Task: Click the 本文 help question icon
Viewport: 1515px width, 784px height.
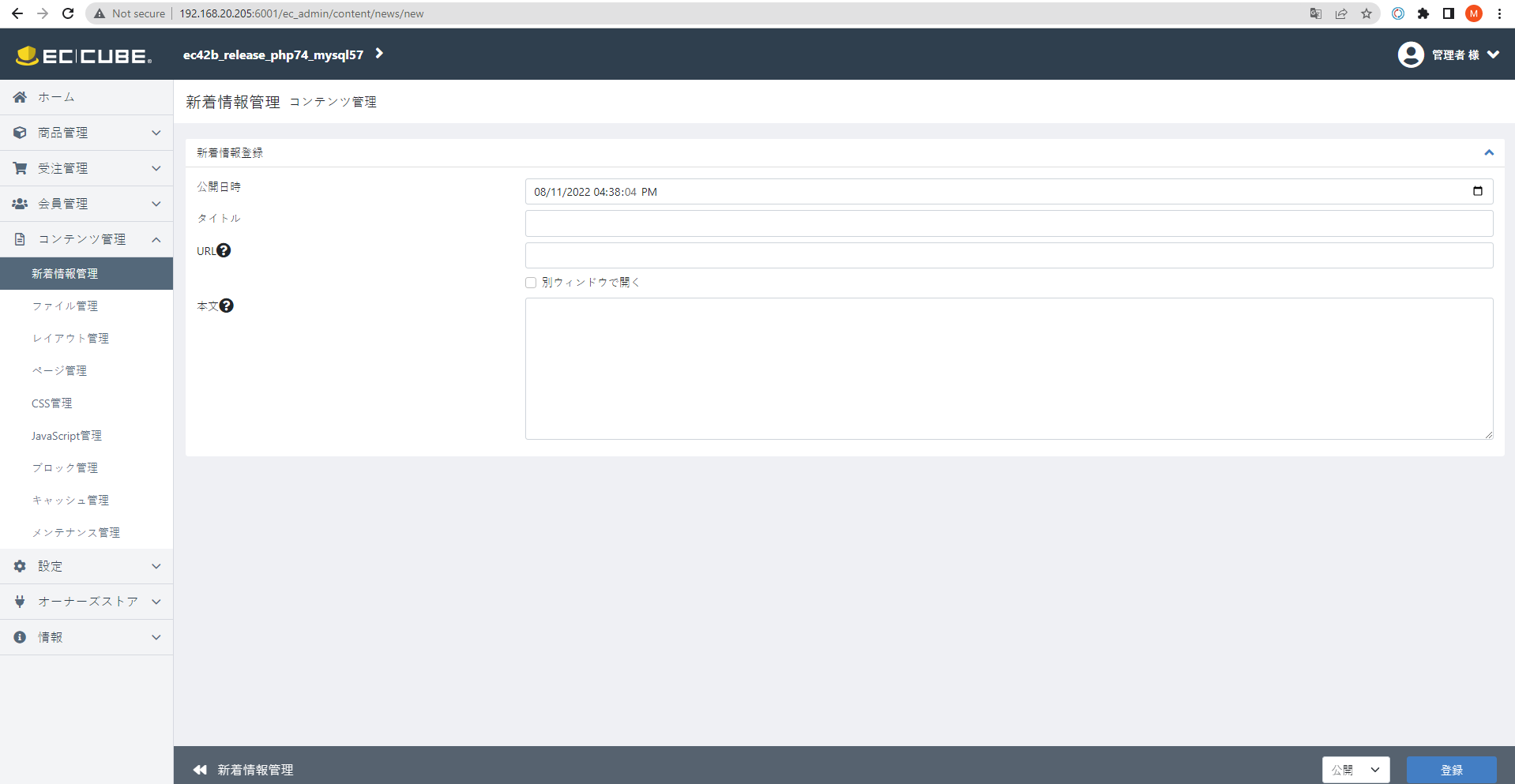Action: click(226, 306)
